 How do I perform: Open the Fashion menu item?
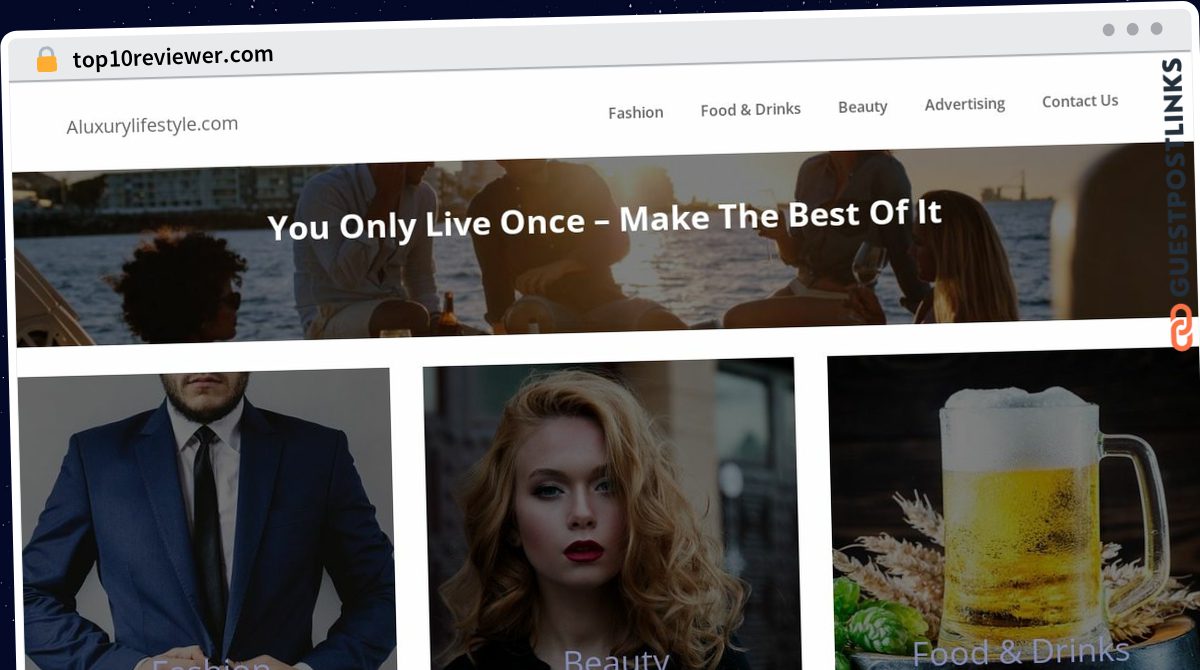tap(636, 112)
